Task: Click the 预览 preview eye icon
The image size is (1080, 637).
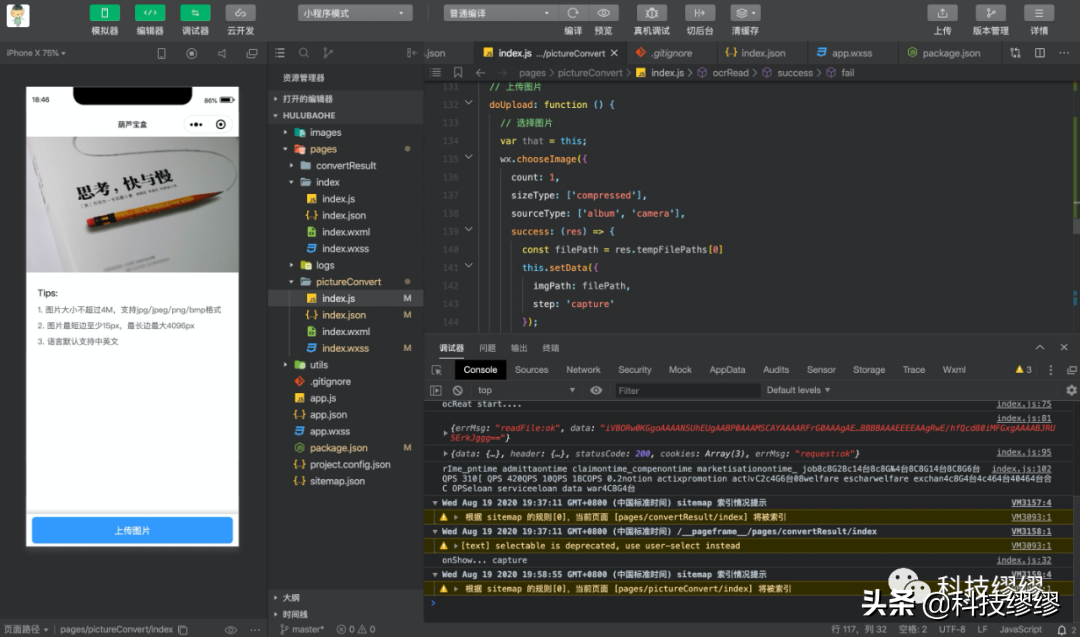Action: tap(603, 13)
